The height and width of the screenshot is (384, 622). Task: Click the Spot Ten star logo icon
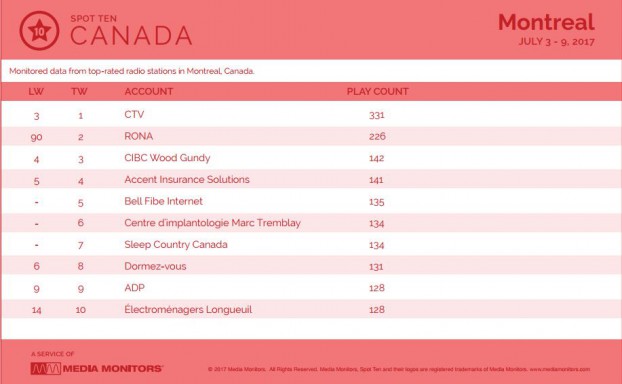coord(39,31)
